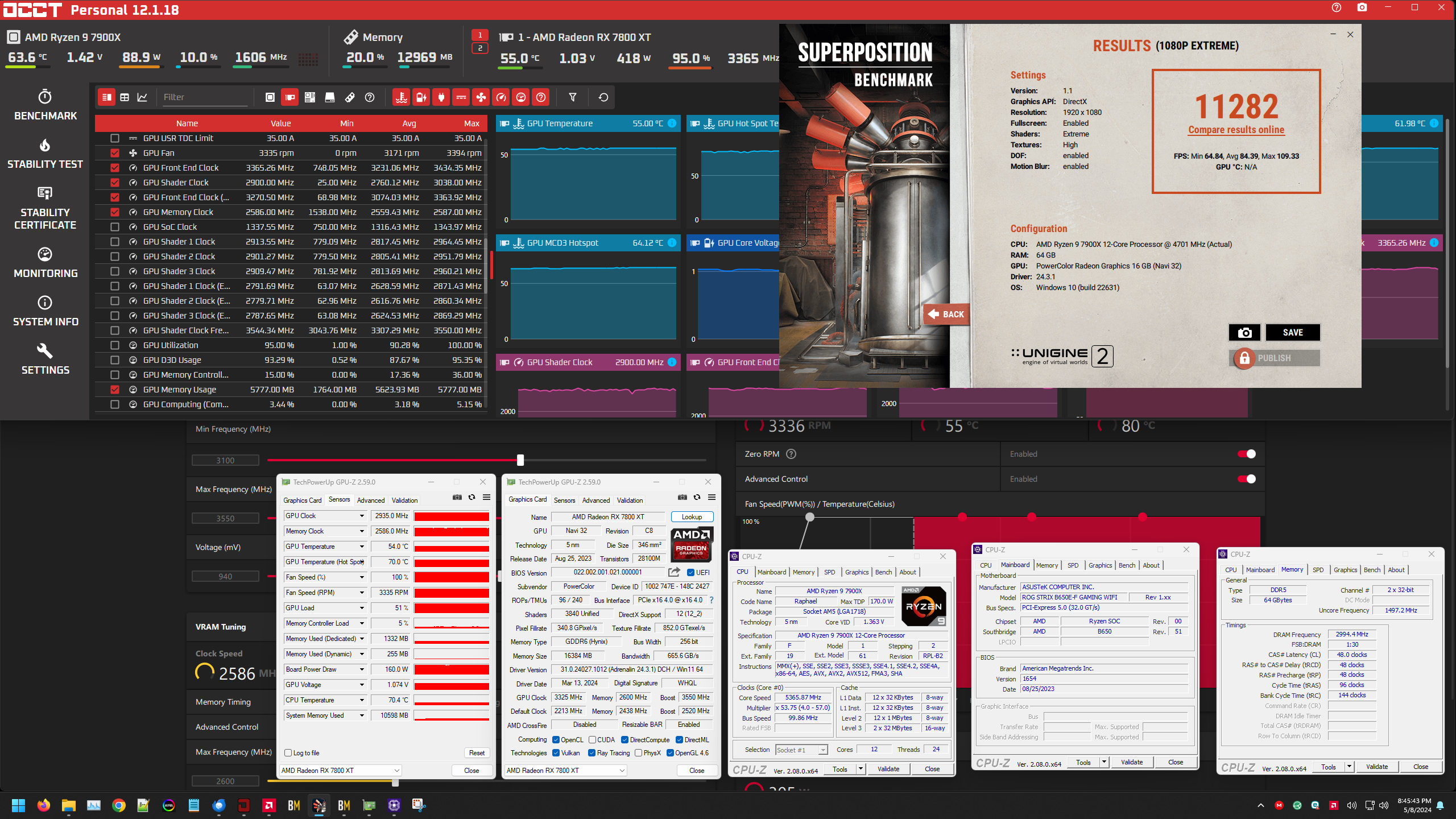Click the SAVE button in Superposition results
Screen dimensions: 1456x819
[x=1293, y=333]
